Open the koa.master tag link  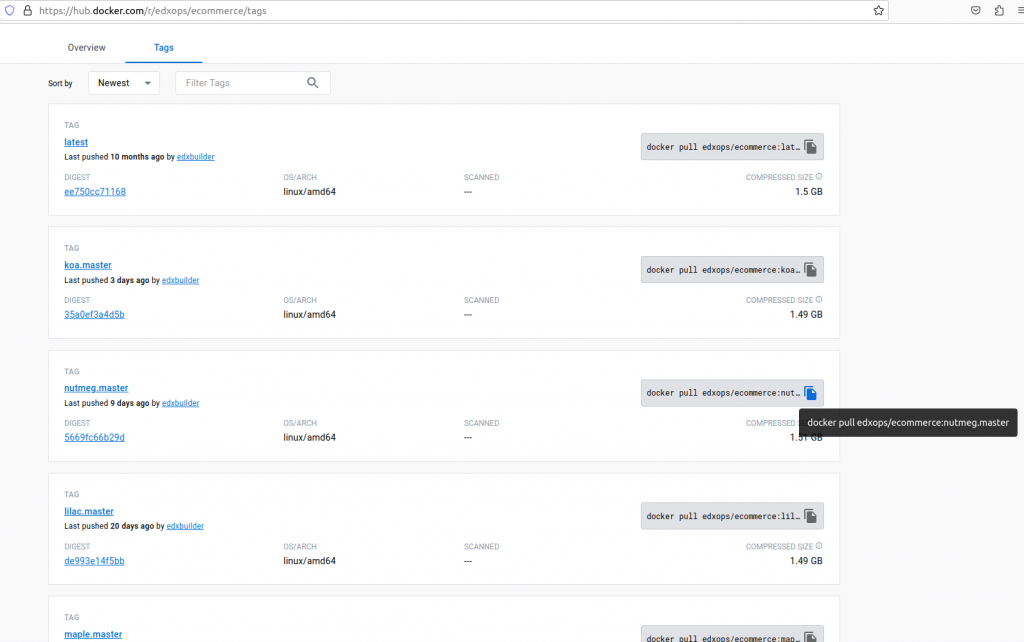tap(88, 265)
